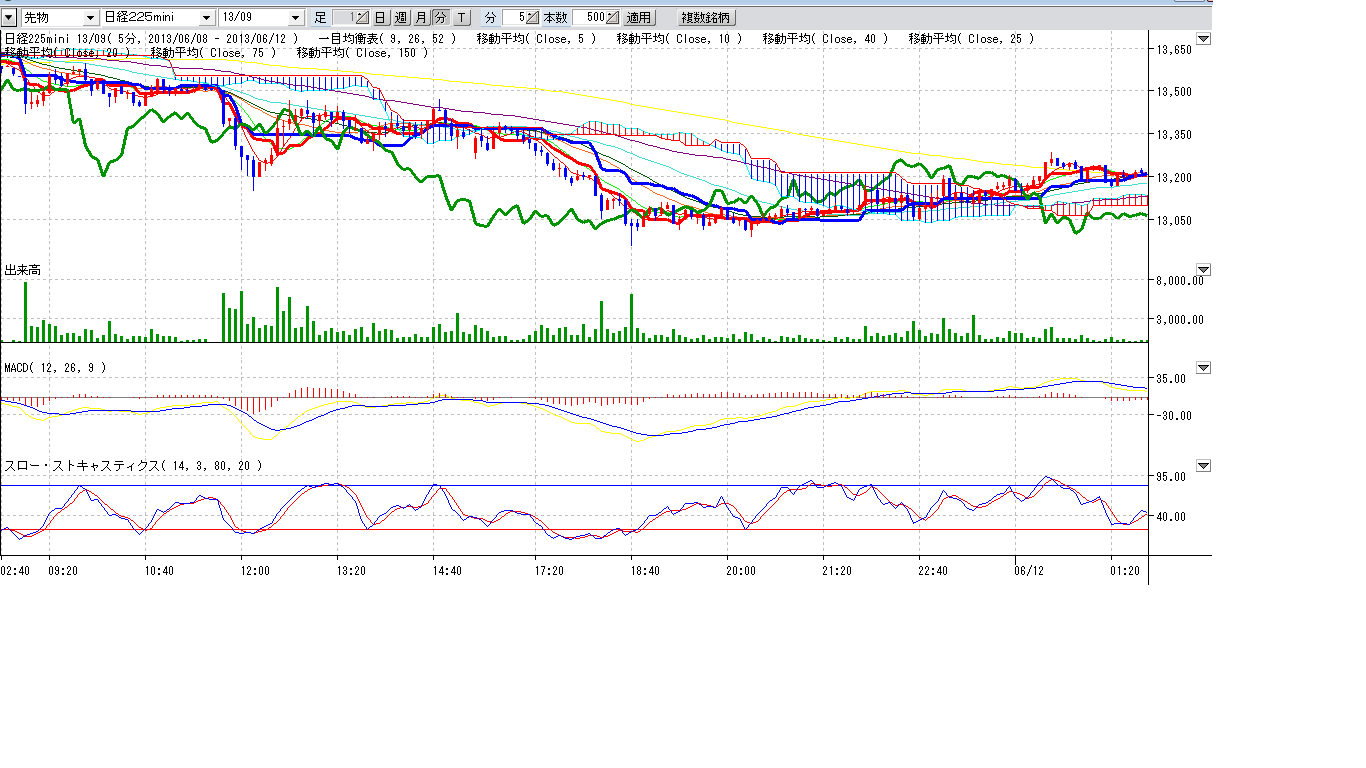Screen dimensions: 1366x768
Task: Click the 本数 bar count input field
Action: [x=589, y=18]
